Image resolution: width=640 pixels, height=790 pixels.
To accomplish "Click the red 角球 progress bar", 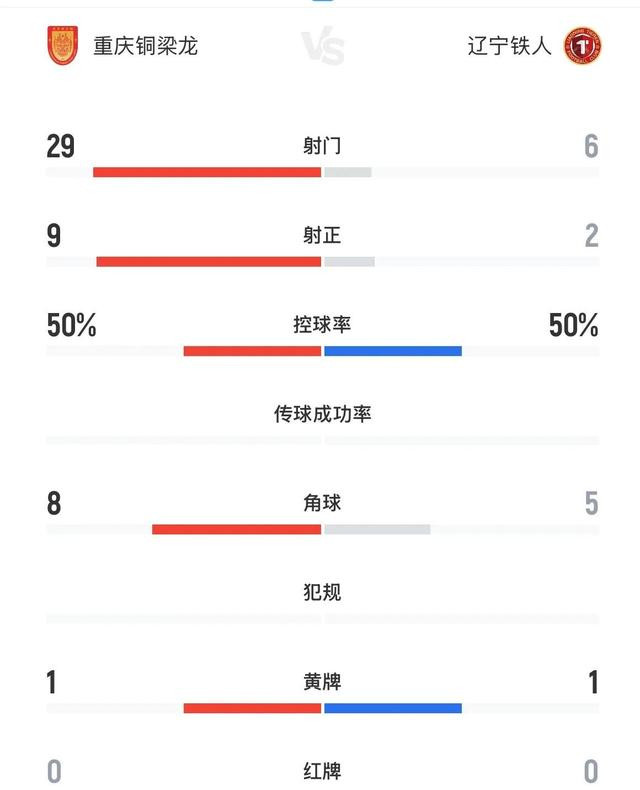I will [x=236, y=529].
